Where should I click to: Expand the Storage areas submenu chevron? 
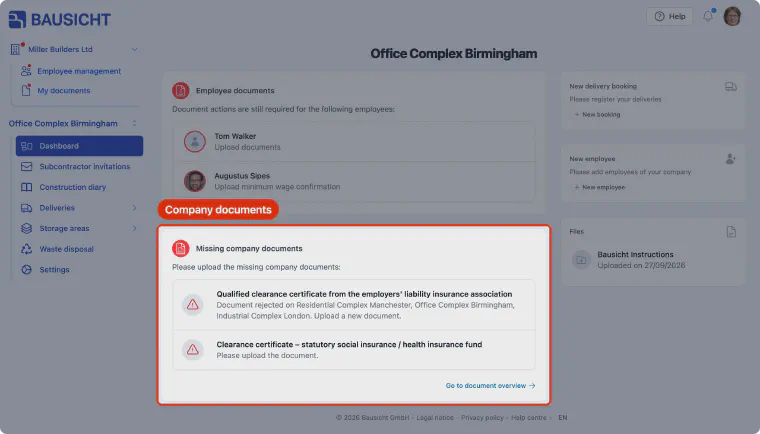(135, 228)
